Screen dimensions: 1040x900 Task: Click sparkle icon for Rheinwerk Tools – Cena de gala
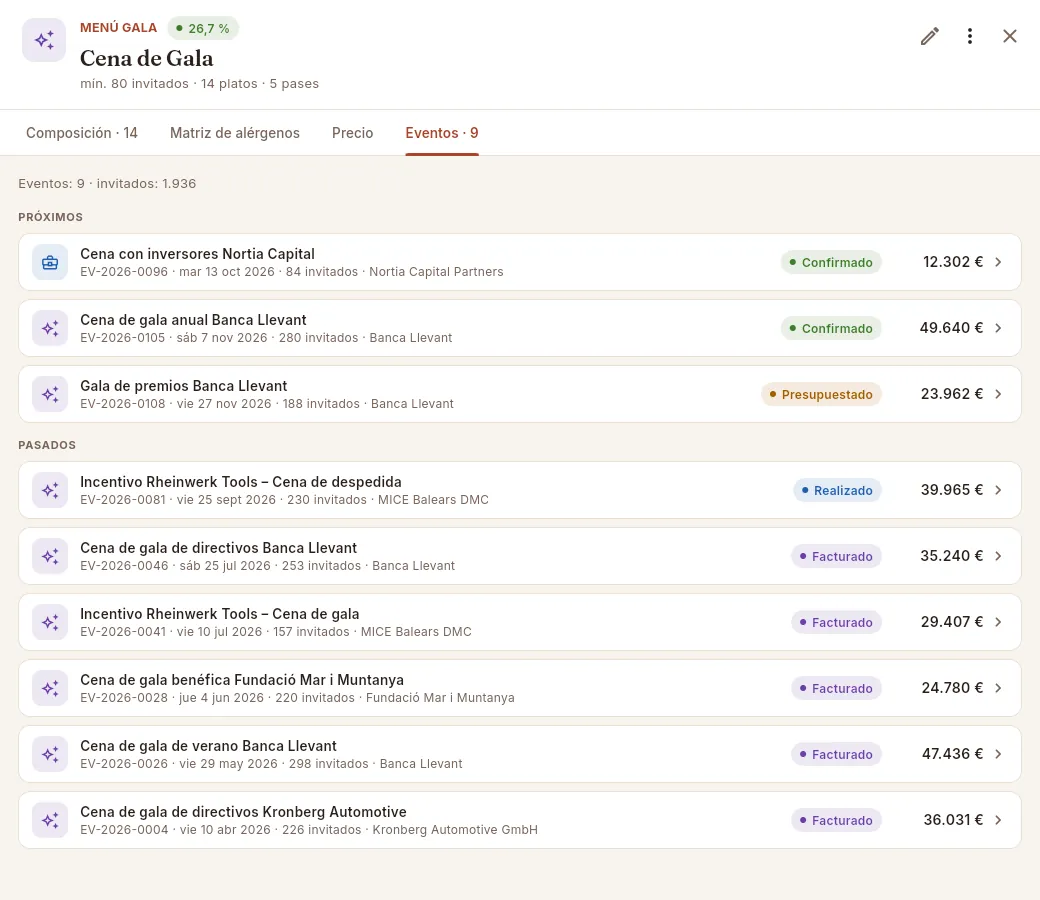pos(50,622)
